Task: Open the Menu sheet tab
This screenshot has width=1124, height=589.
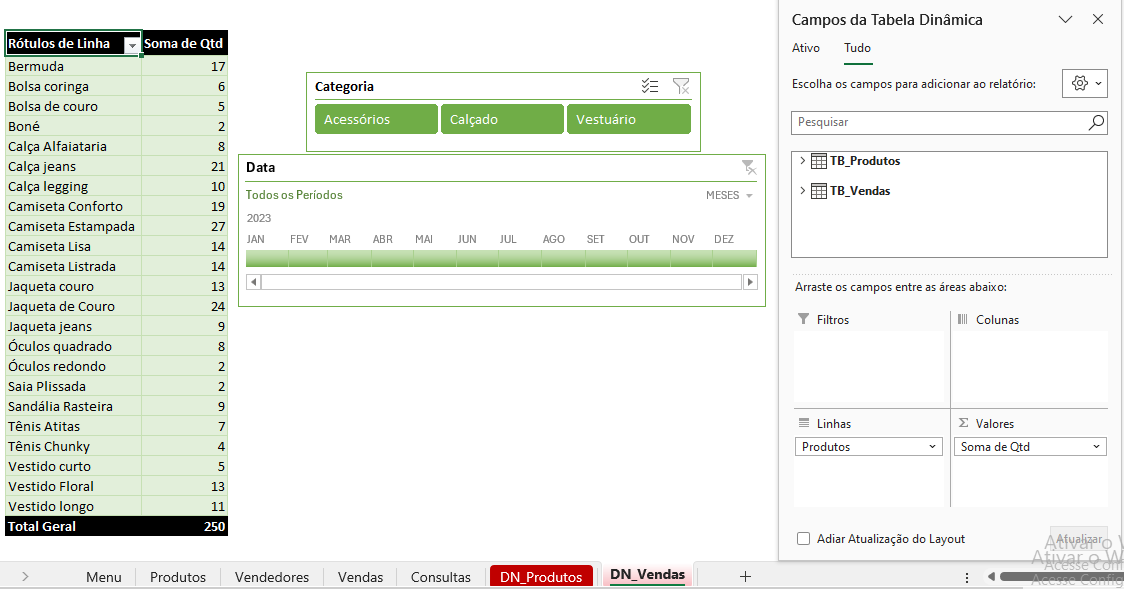Action: pos(104,577)
